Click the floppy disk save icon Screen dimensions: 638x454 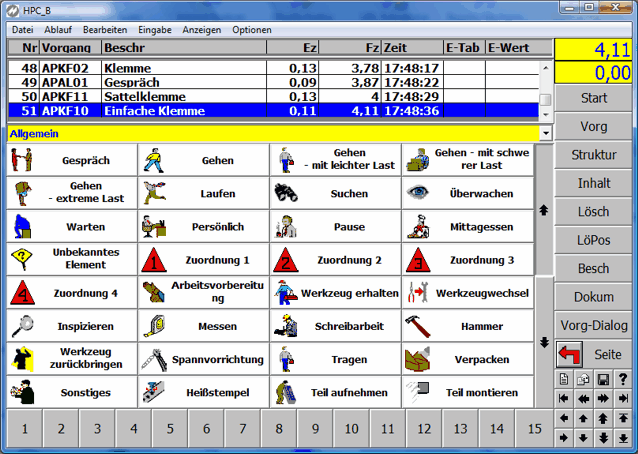click(x=606, y=379)
